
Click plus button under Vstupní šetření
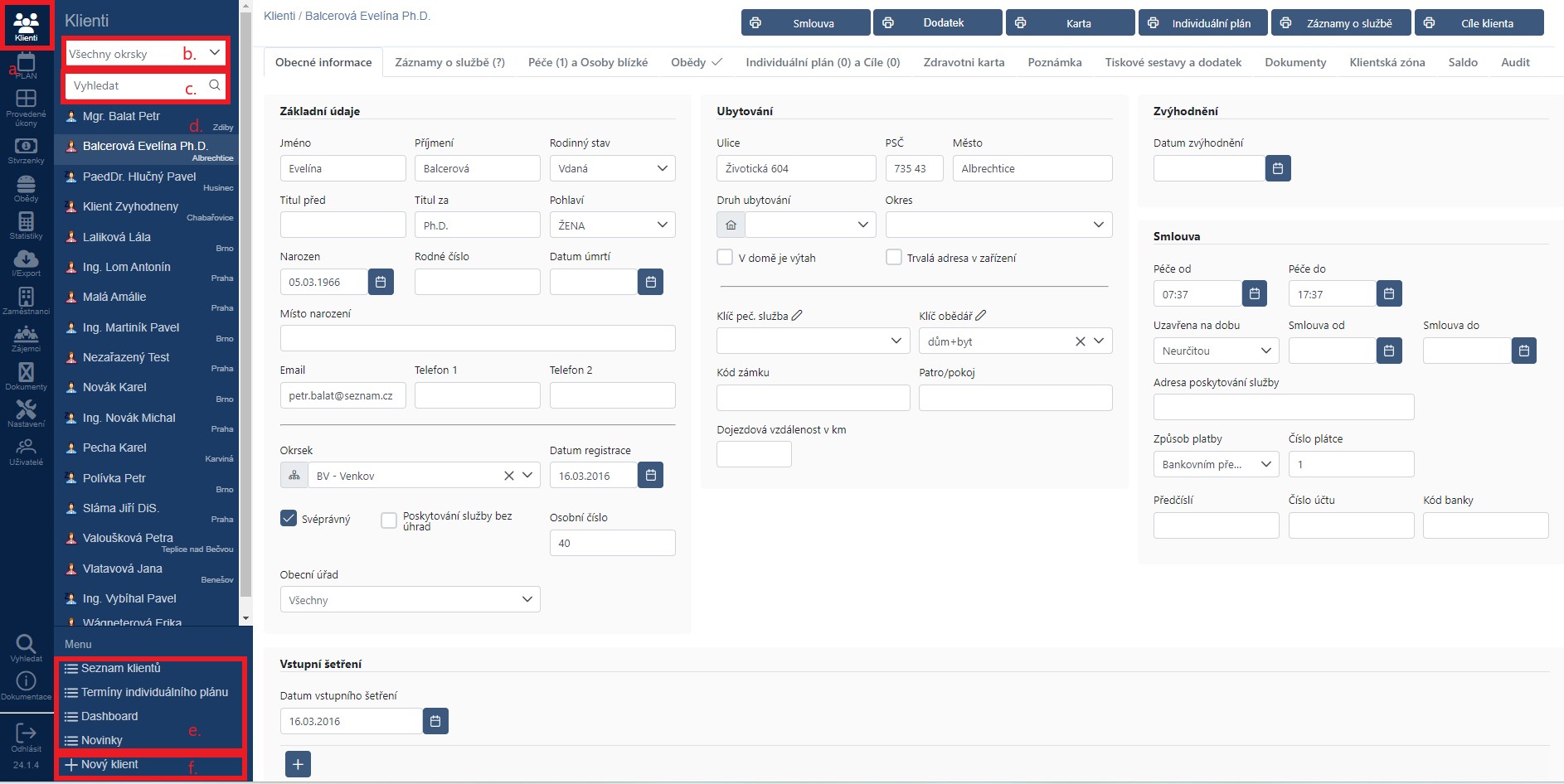(x=298, y=764)
